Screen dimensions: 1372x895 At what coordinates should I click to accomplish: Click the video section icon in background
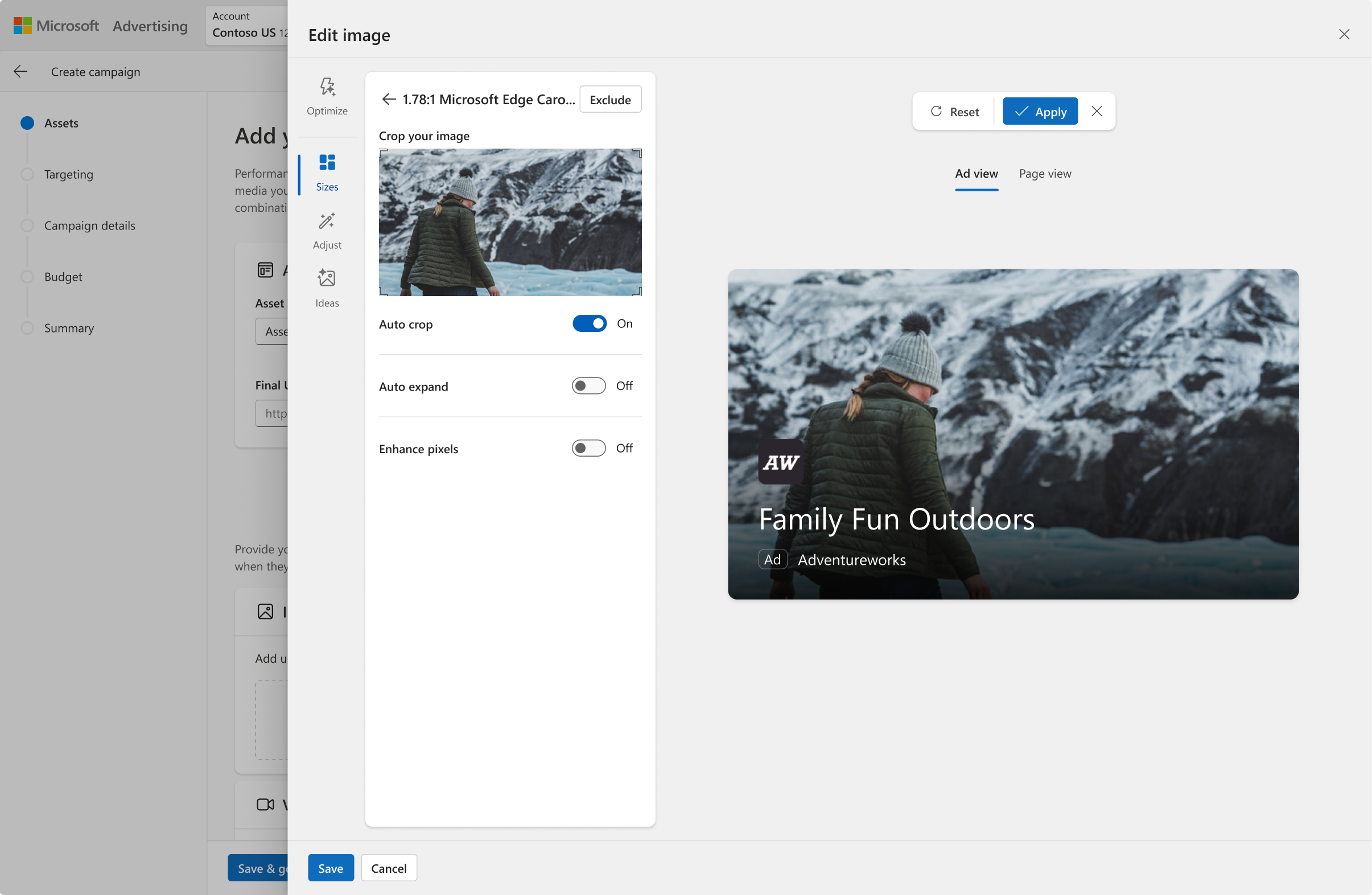pos(265,804)
